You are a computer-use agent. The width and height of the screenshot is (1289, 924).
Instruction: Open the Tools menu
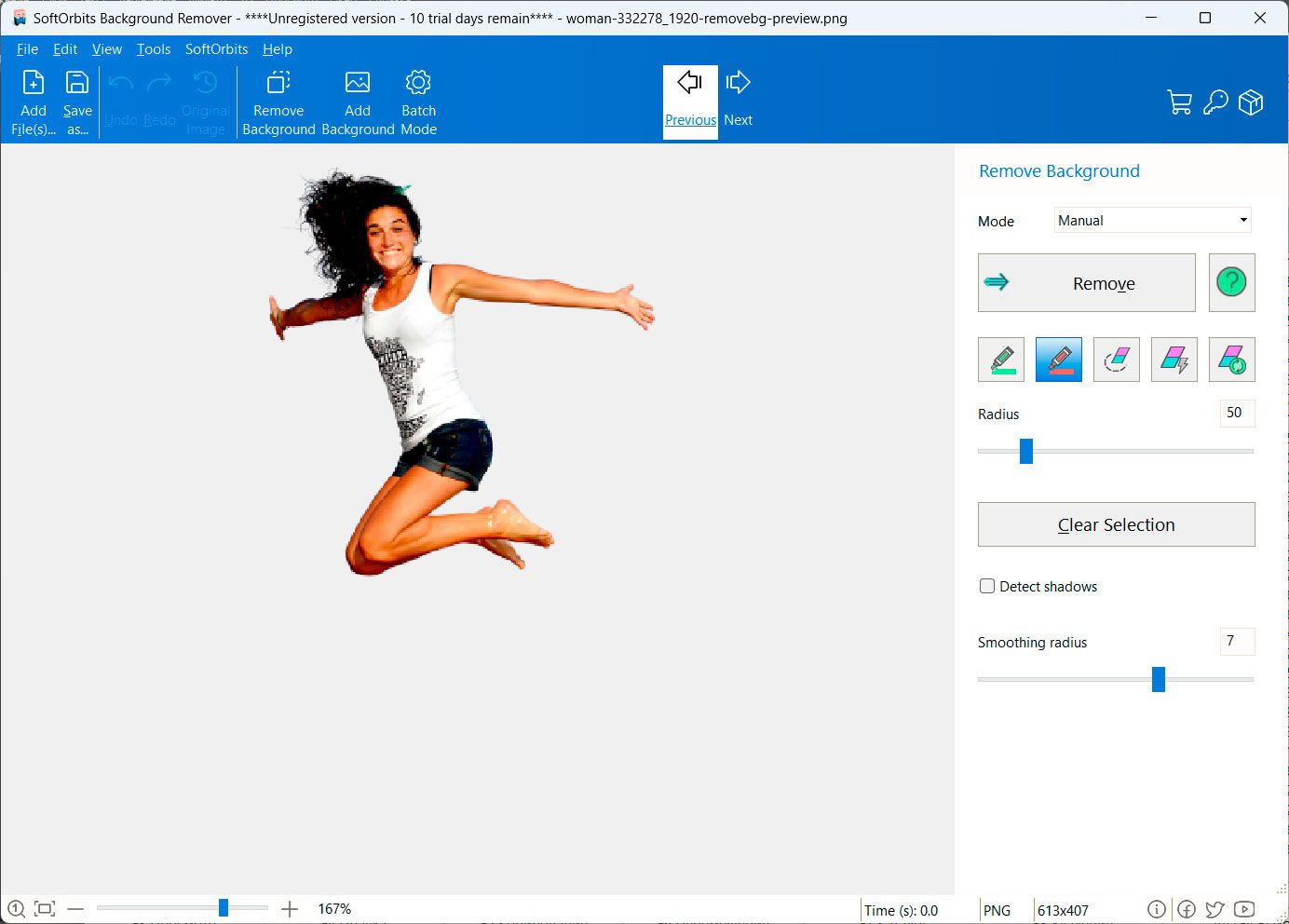154,49
